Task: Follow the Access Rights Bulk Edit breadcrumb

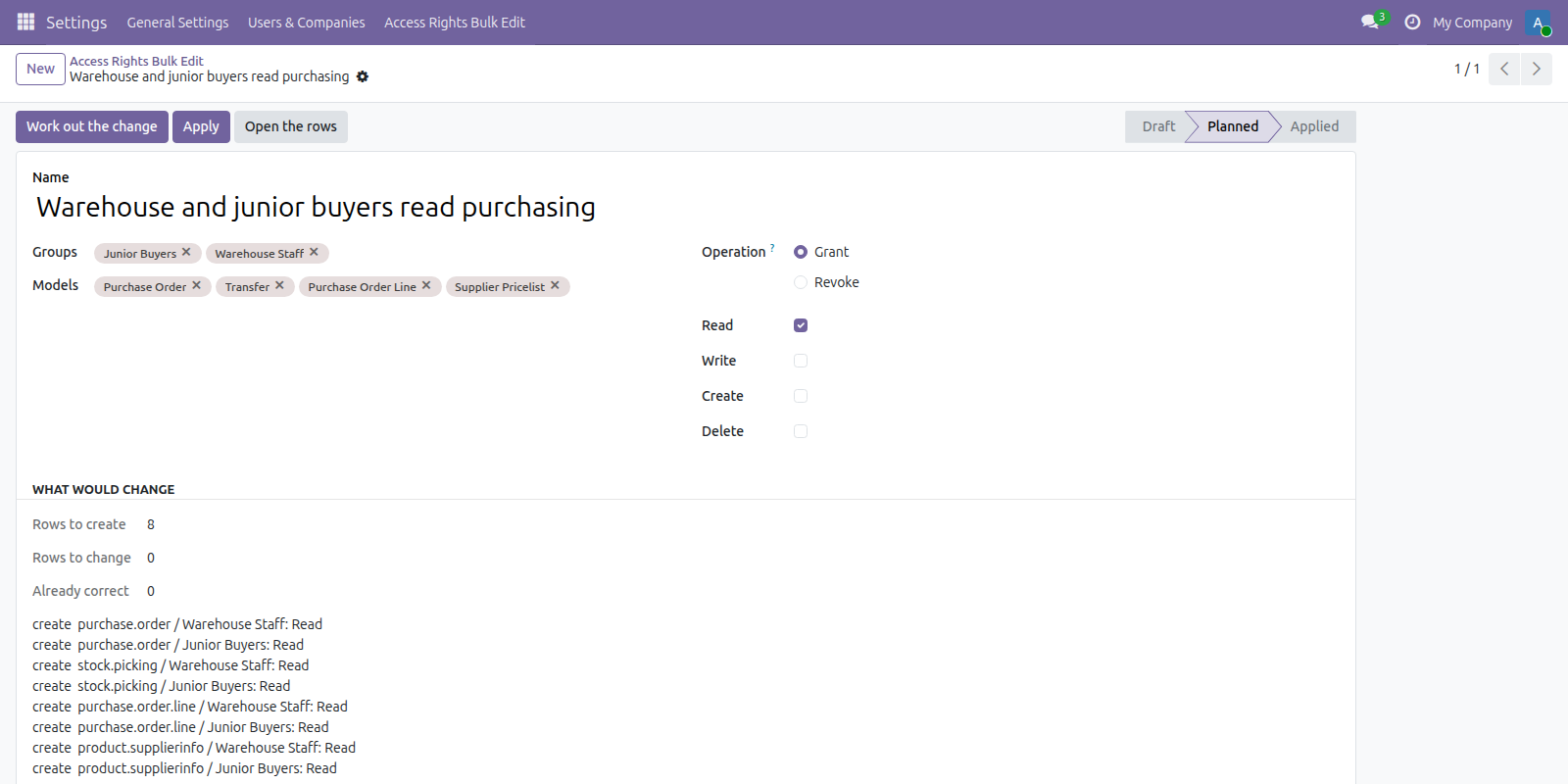Action: [x=136, y=61]
